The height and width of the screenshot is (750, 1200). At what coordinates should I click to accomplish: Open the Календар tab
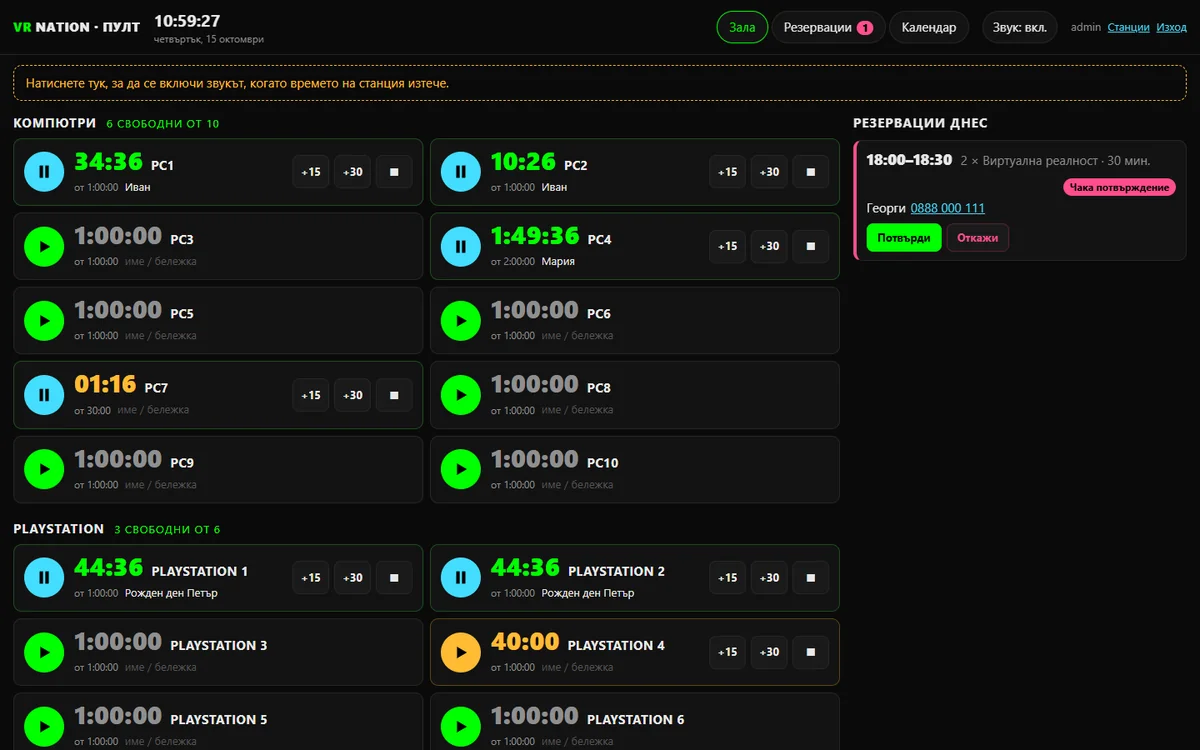click(x=929, y=27)
